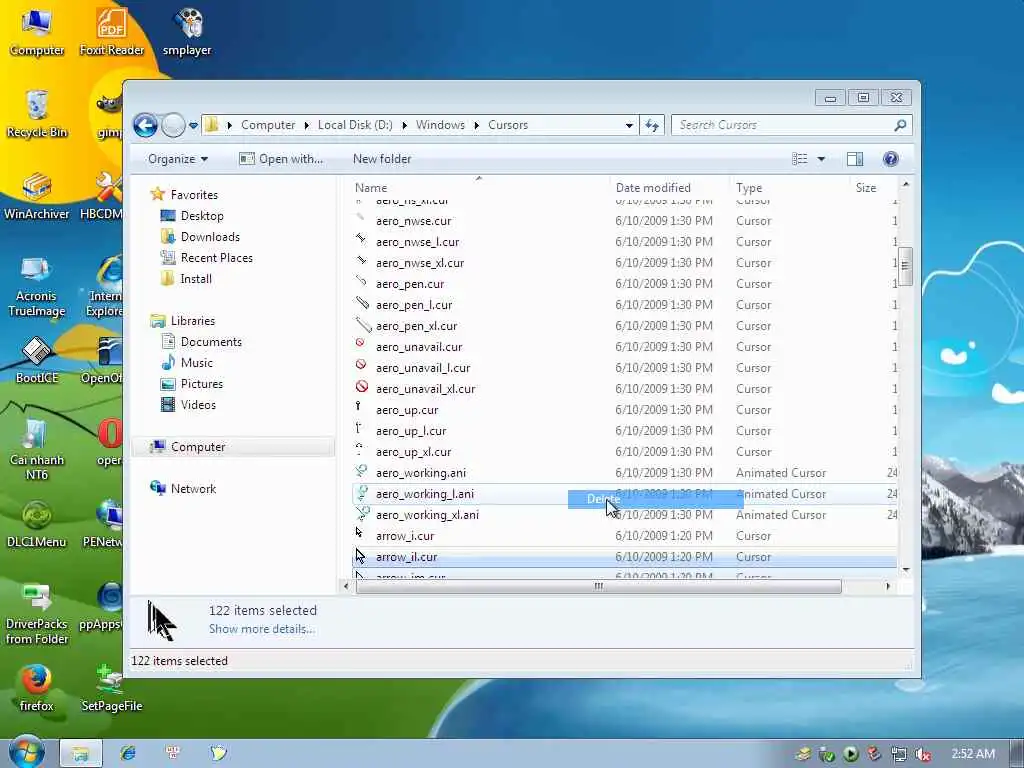Viewport: 1024px width, 768px height.
Task: Click the aero_working.ani animated cursor icon
Action: tap(361, 471)
